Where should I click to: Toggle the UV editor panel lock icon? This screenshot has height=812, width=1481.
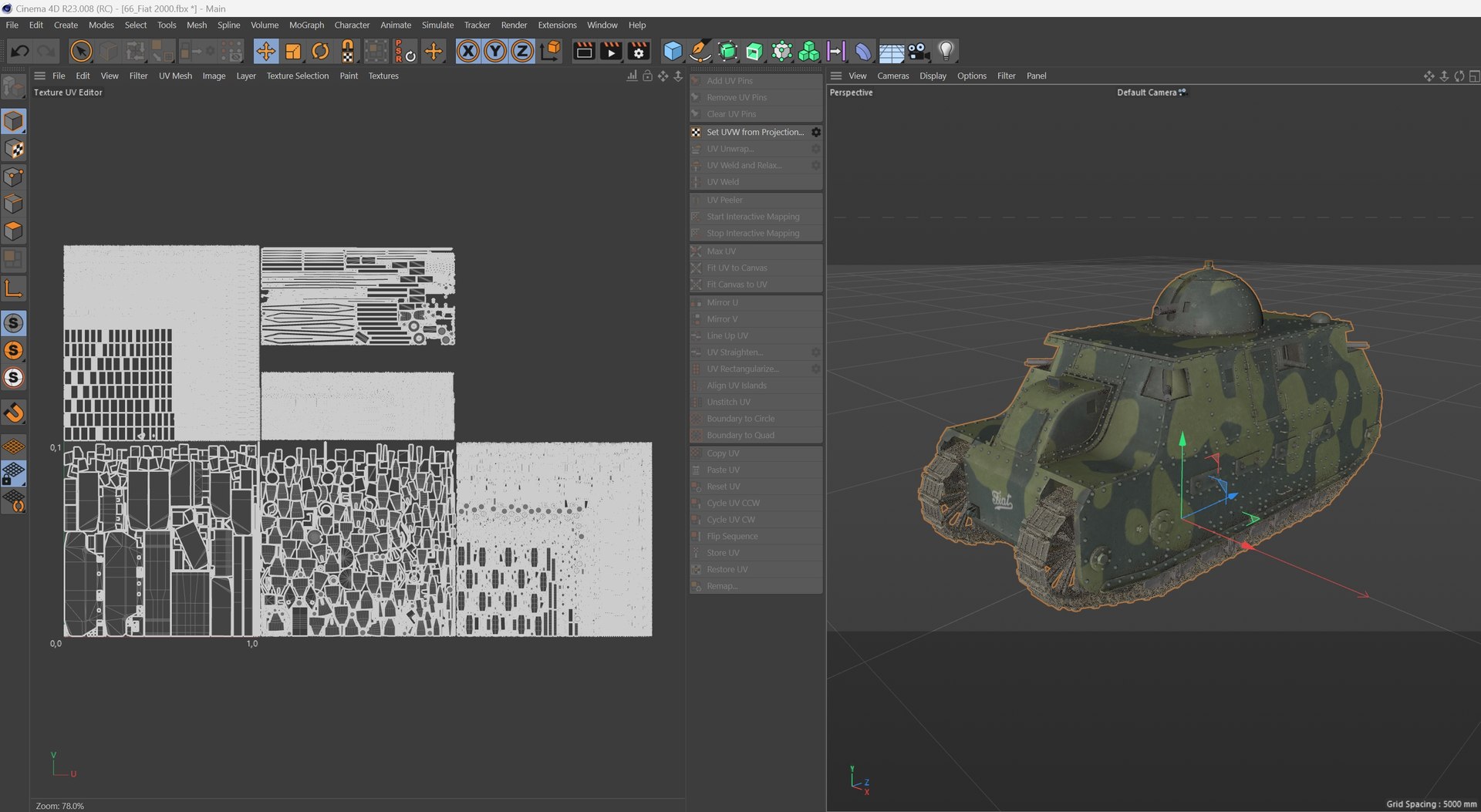click(647, 76)
